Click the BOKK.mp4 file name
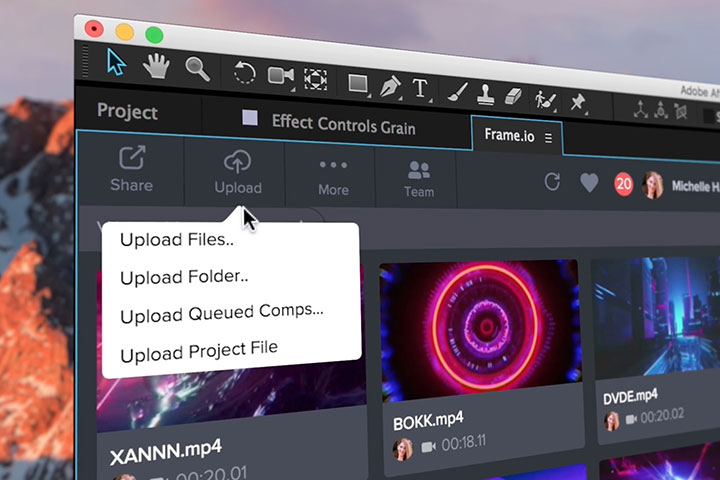 (x=428, y=420)
